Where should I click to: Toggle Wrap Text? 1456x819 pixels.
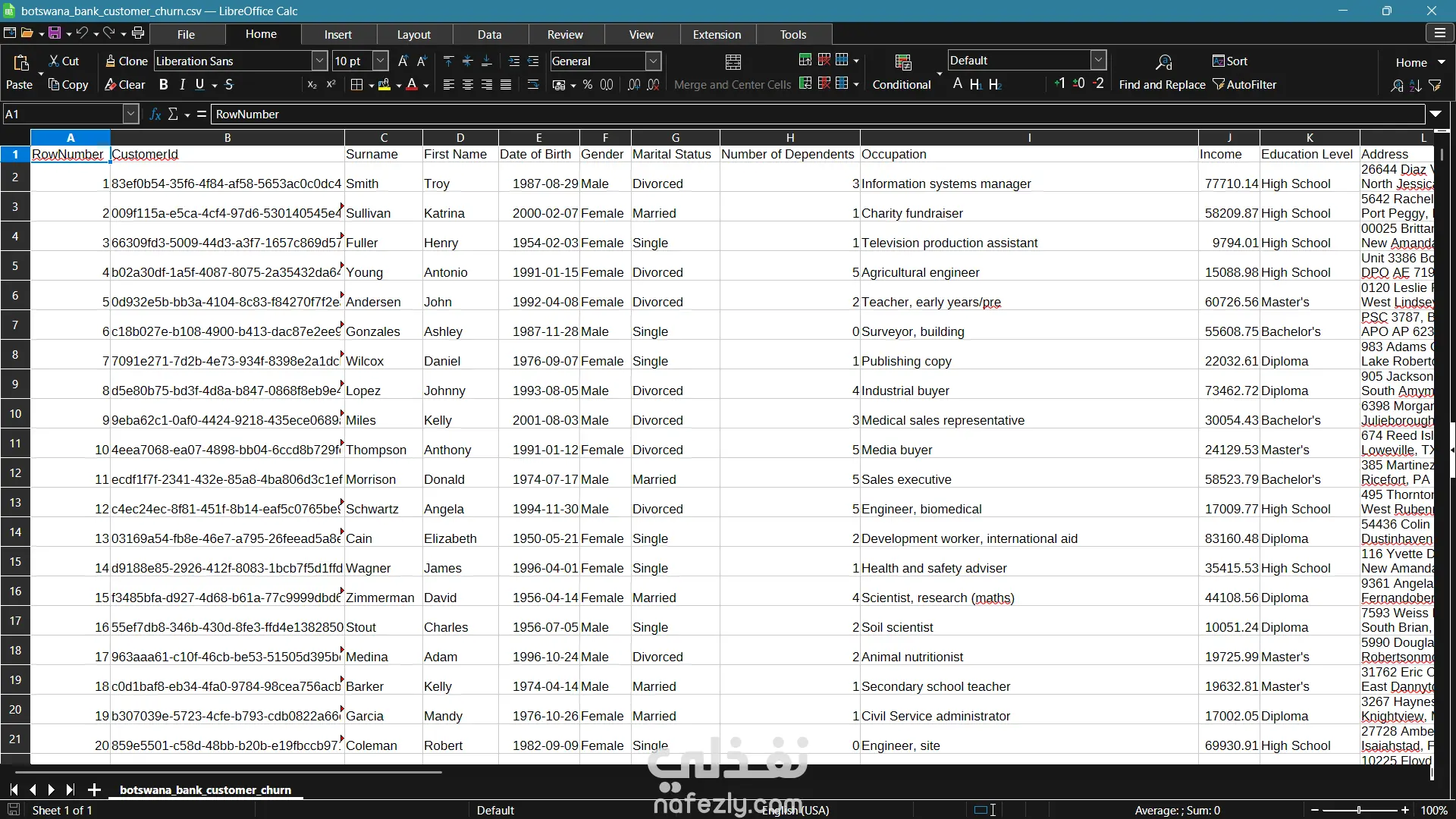tap(533, 85)
